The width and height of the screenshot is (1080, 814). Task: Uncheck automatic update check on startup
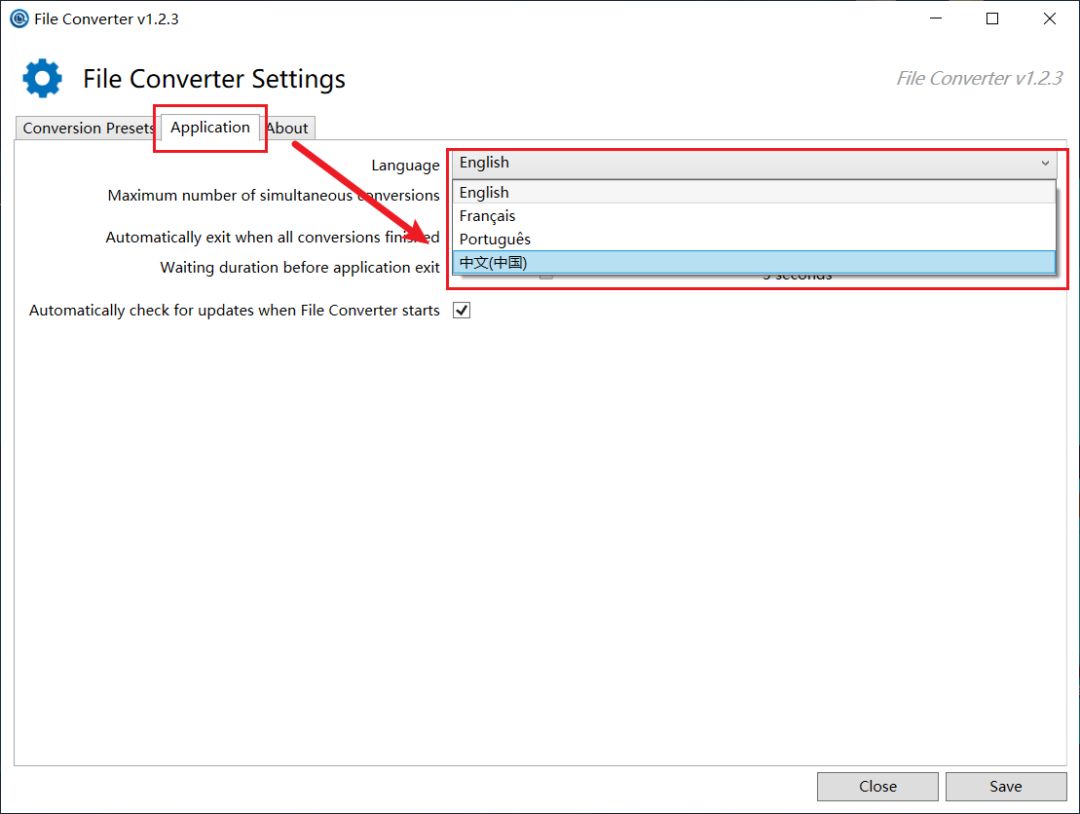pos(461,310)
